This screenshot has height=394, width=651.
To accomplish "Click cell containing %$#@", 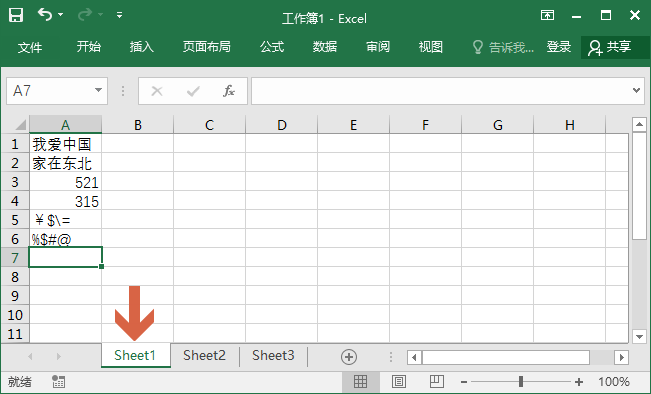I will click(65, 239).
